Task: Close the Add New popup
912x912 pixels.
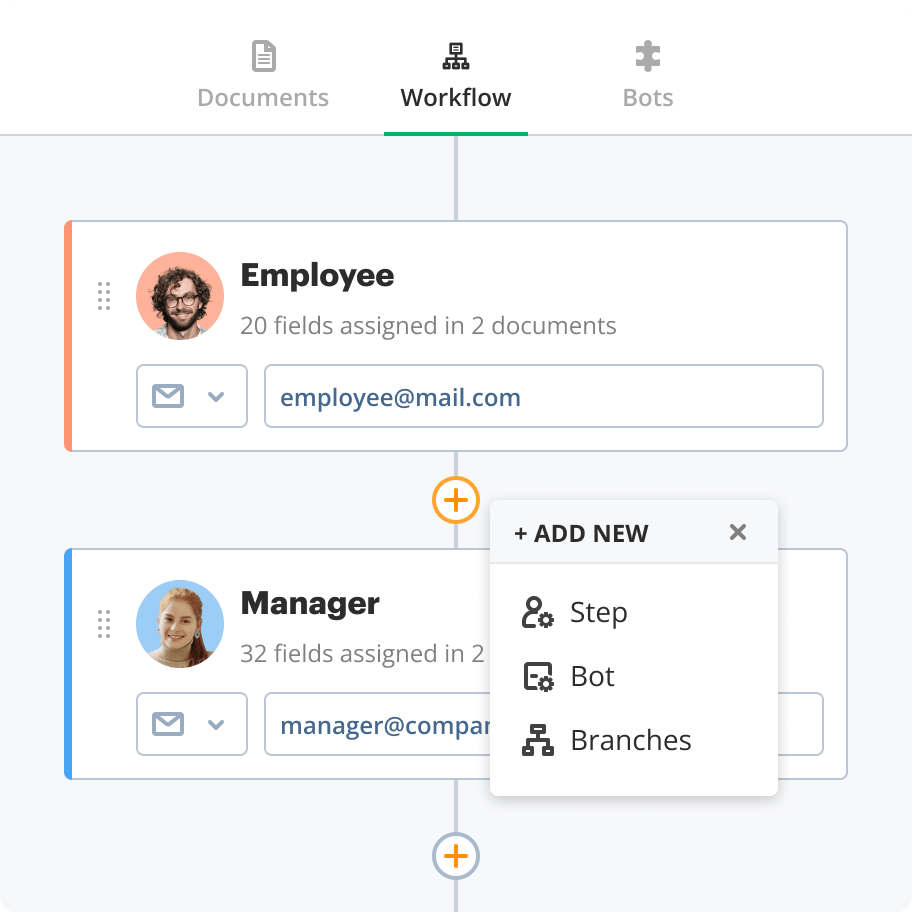Action: 738,532
